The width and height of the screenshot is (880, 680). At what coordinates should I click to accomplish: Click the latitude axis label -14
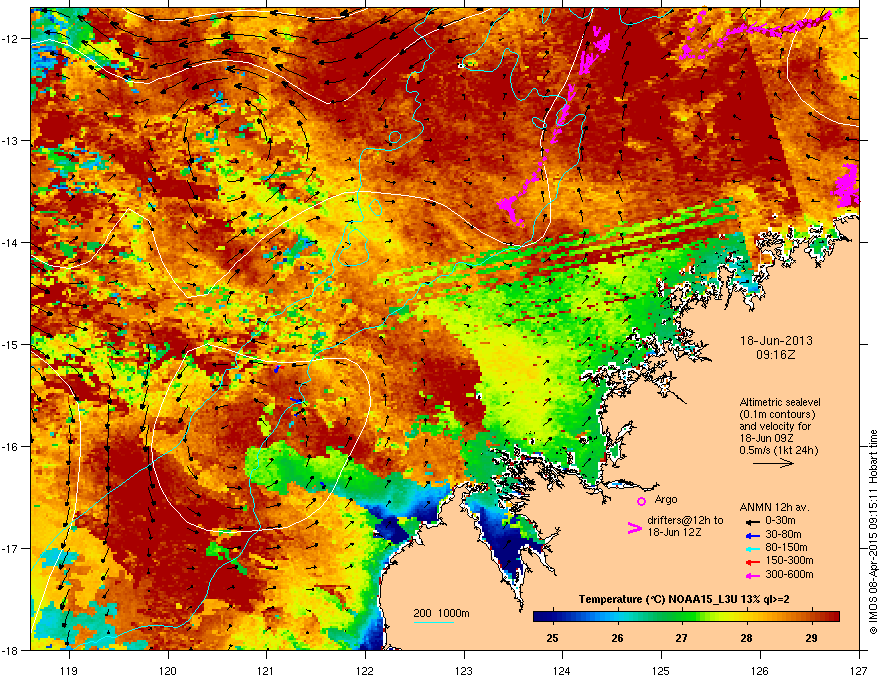10,242
